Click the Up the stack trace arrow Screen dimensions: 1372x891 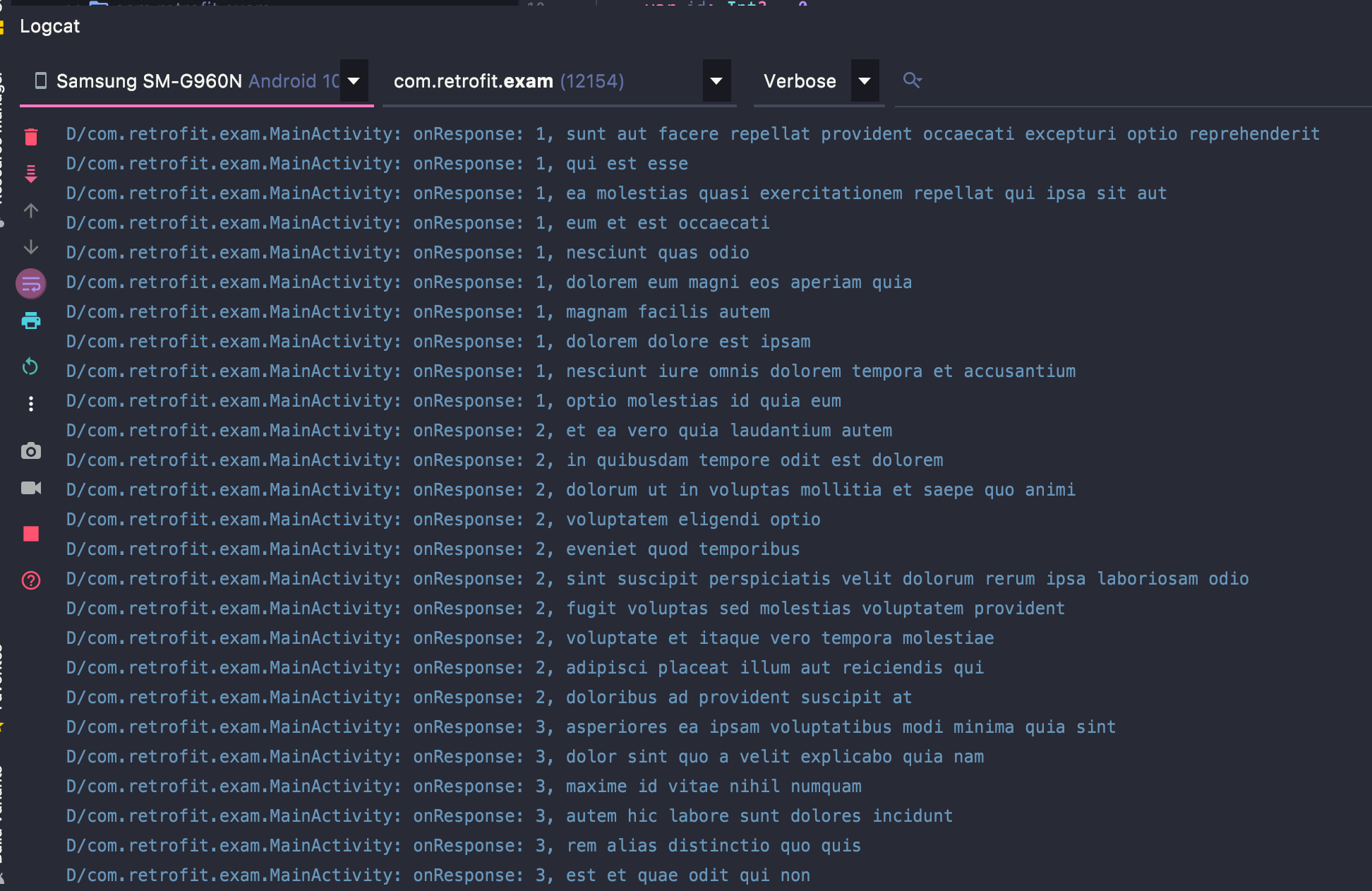(x=31, y=210)
